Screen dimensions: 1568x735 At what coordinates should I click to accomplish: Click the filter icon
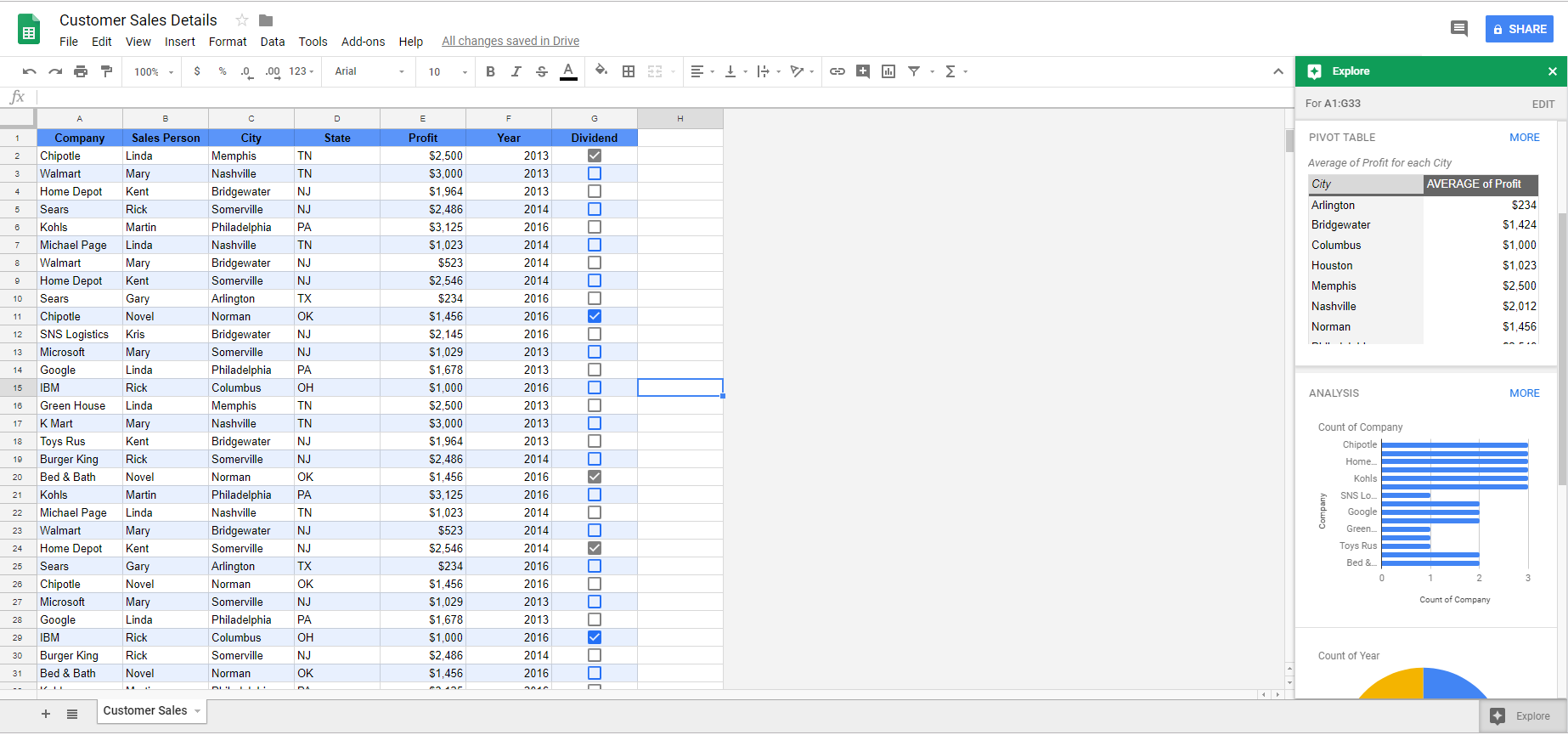point(914,71)
